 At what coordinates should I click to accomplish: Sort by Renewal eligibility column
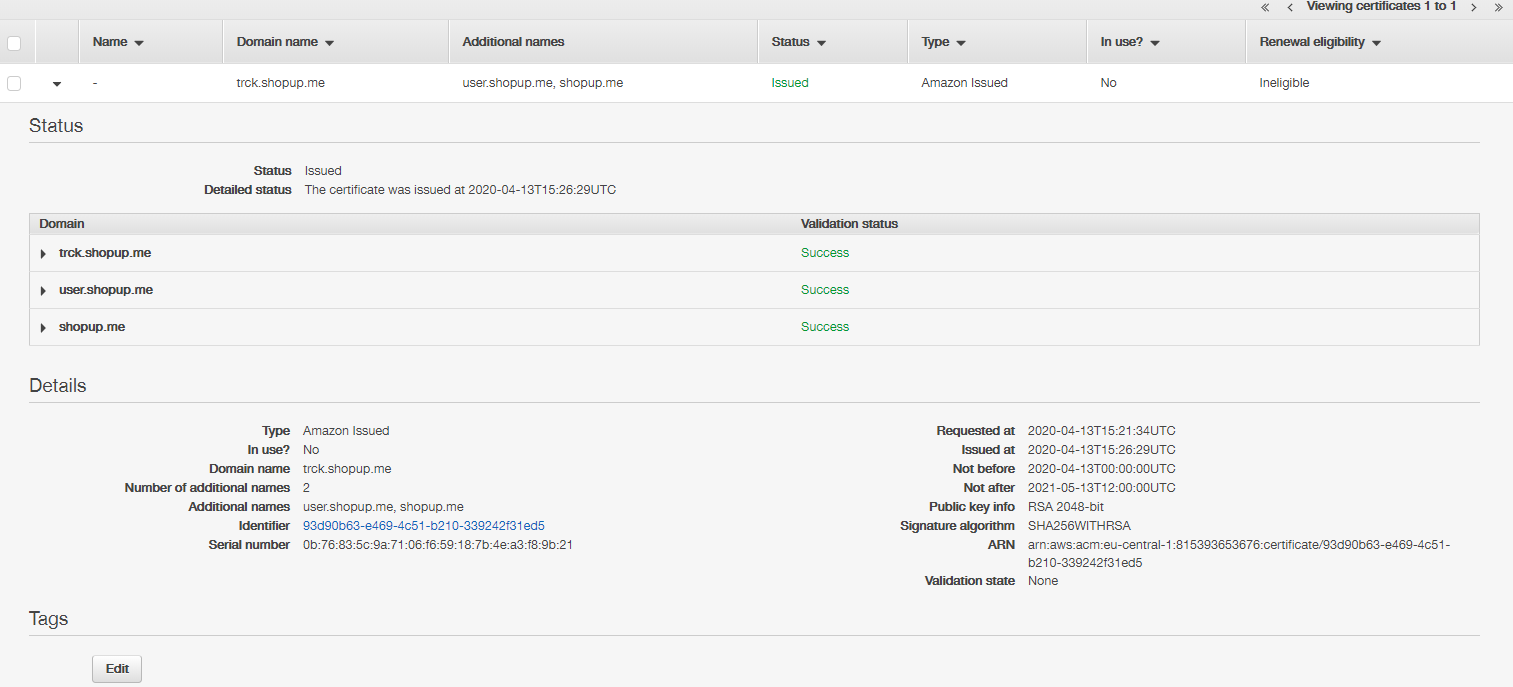click(x=1319, y=42)
